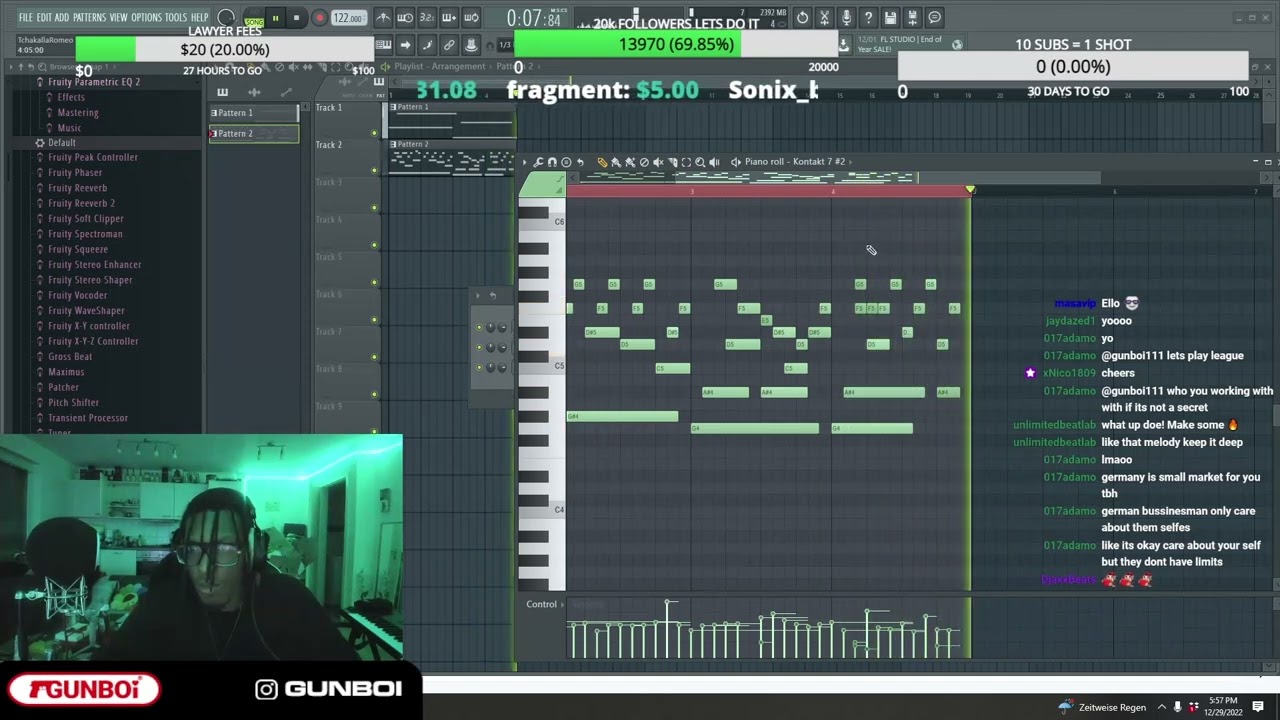Expand the Music folder in browser
Image resolution: width=1280 pixels, height=720 pixels.
[x=69, y=128]
